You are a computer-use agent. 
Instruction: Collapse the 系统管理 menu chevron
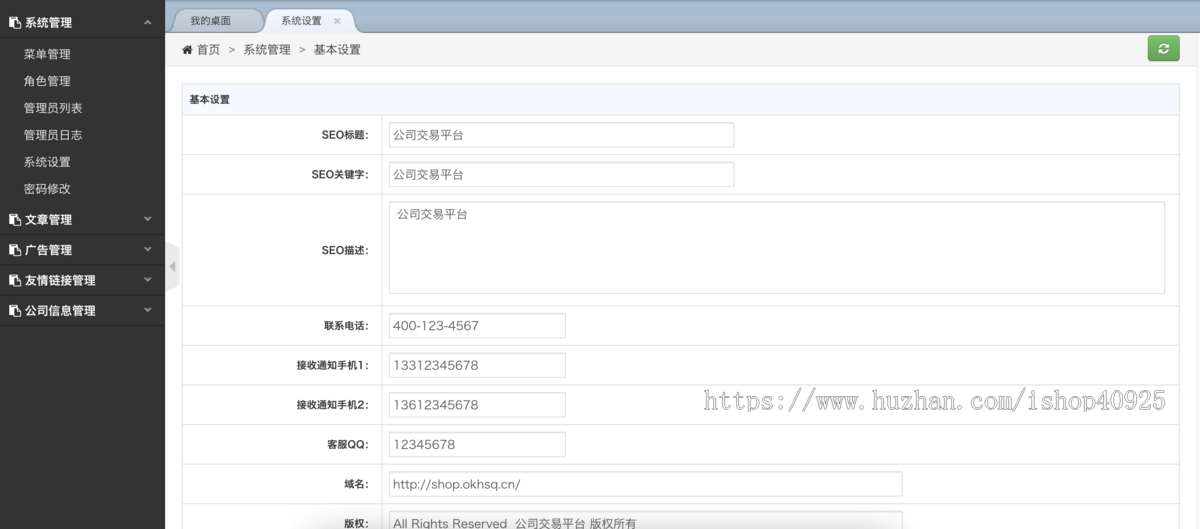[148, 22]
